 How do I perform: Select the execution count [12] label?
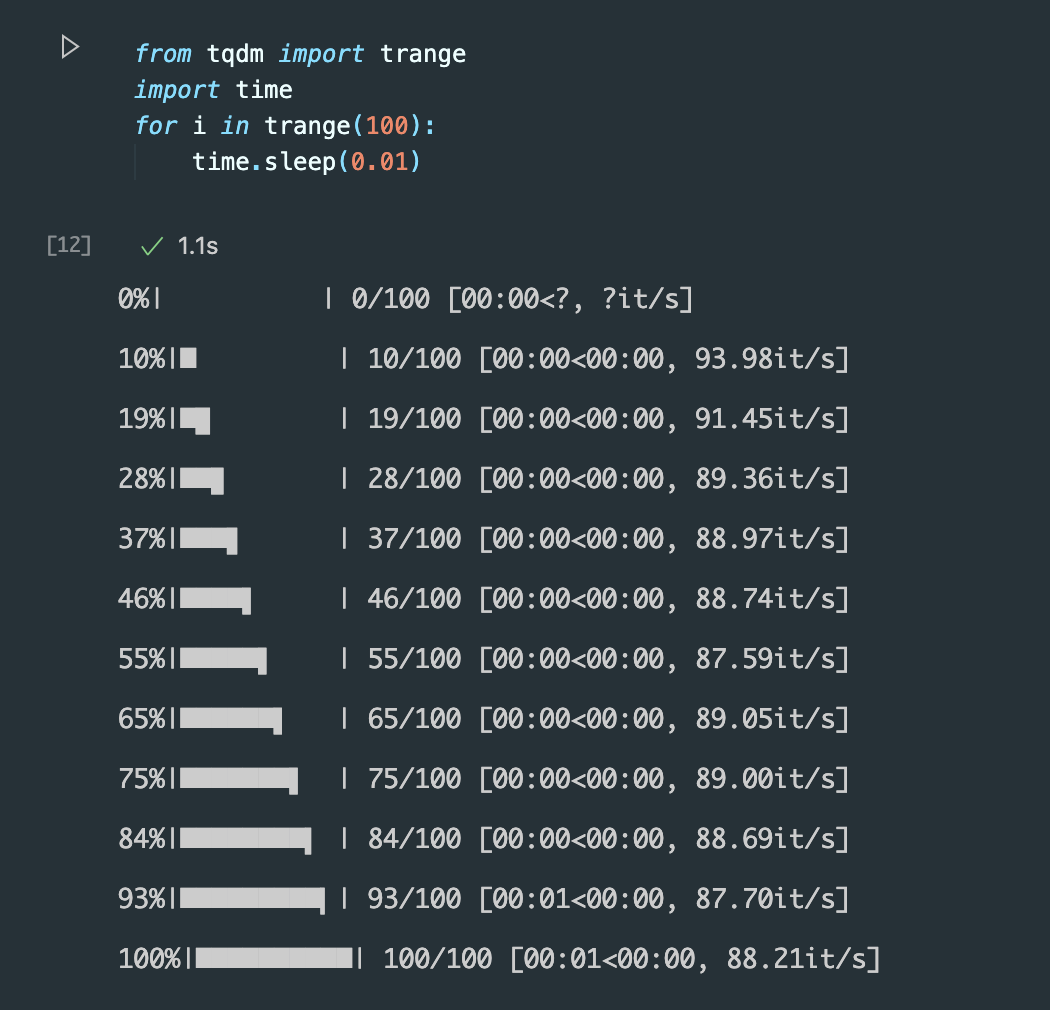[x=69, y=245]
